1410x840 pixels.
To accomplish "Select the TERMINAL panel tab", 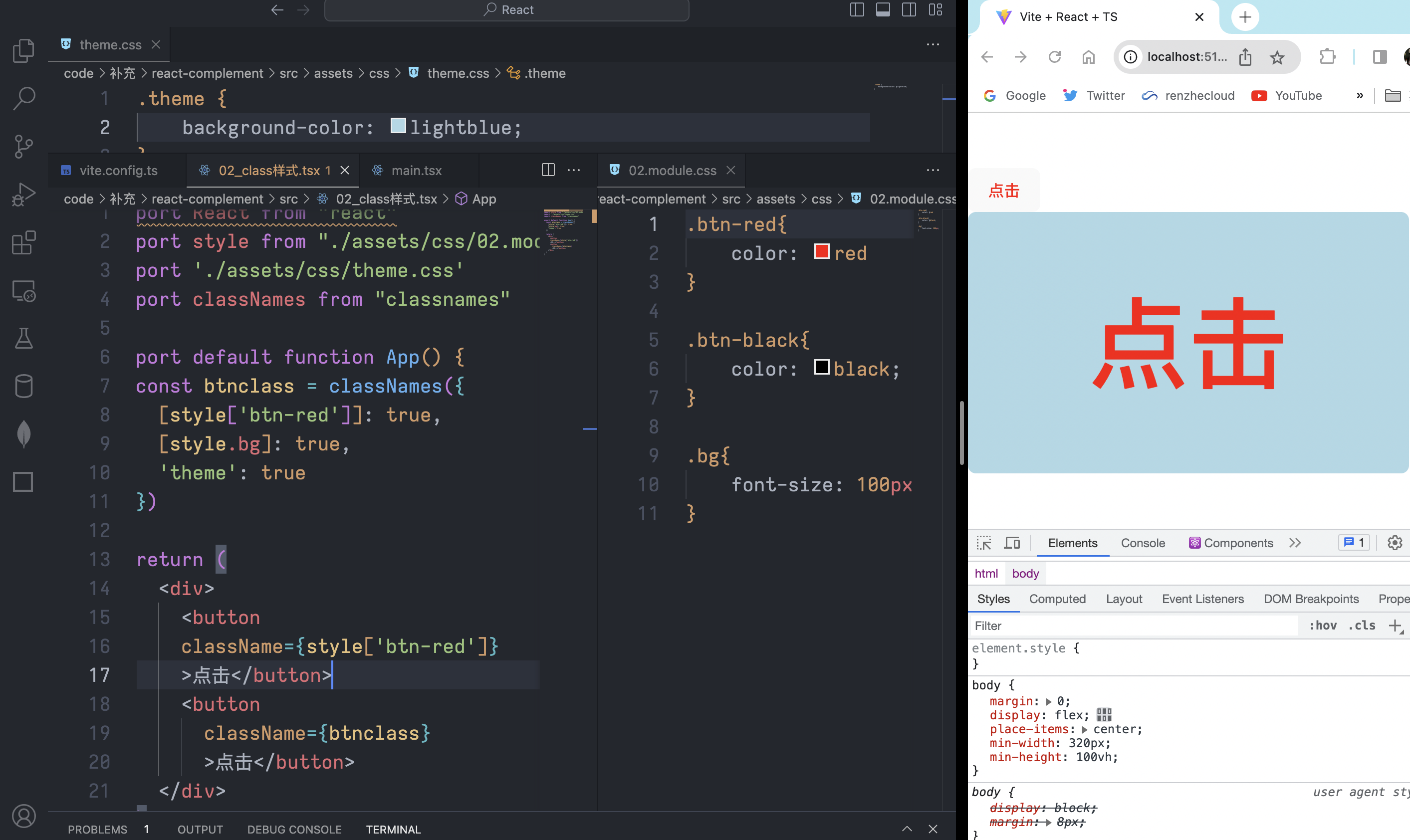I will tap(393, 829).
